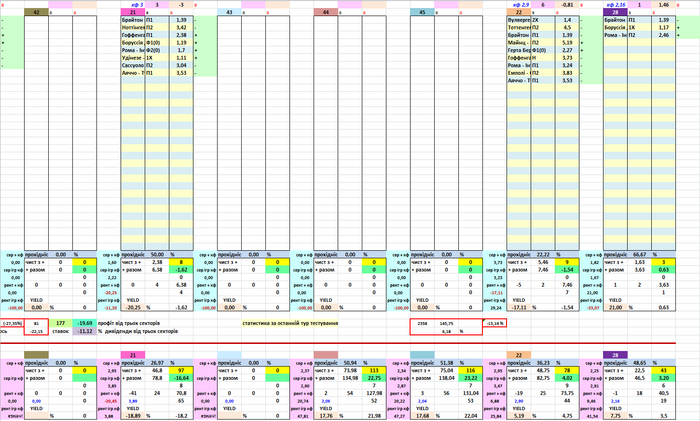Viewport: 700px width, 421px height.
Task: Click the Герта Берлін match cell
Action: [x=518, y=50]
